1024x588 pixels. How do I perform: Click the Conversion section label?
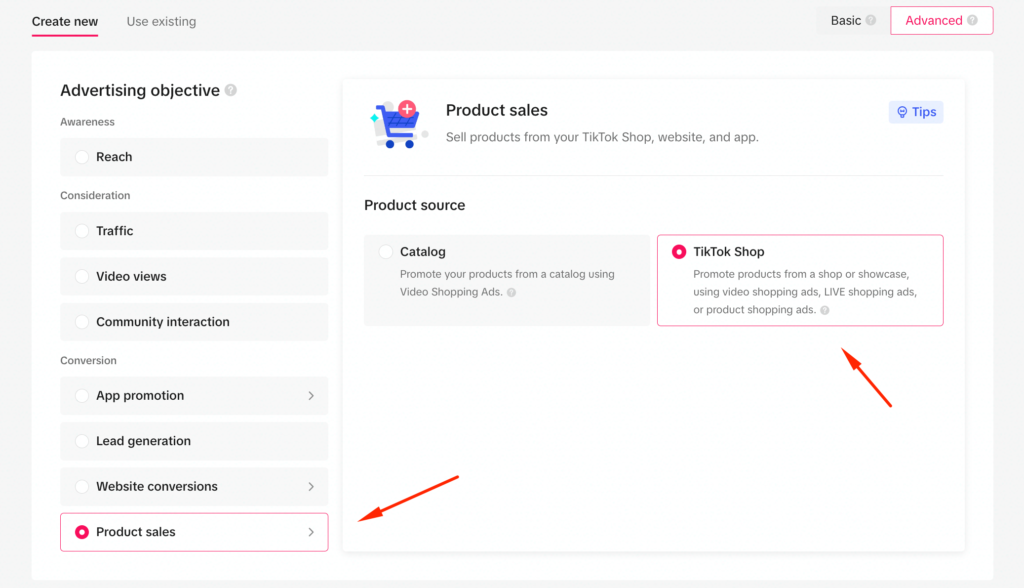pyautogui.click(x=88, y=361)
